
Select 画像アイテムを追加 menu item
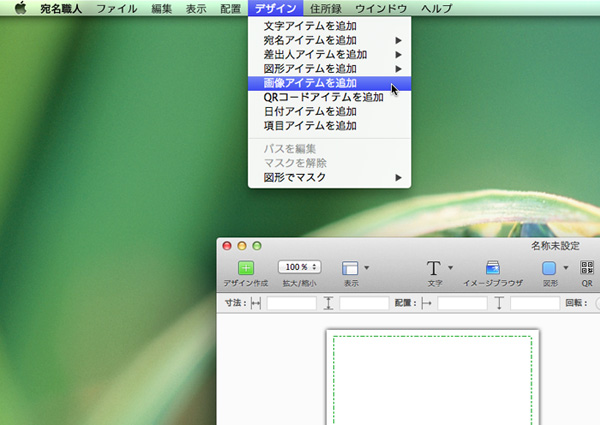[x=310, y=83]
